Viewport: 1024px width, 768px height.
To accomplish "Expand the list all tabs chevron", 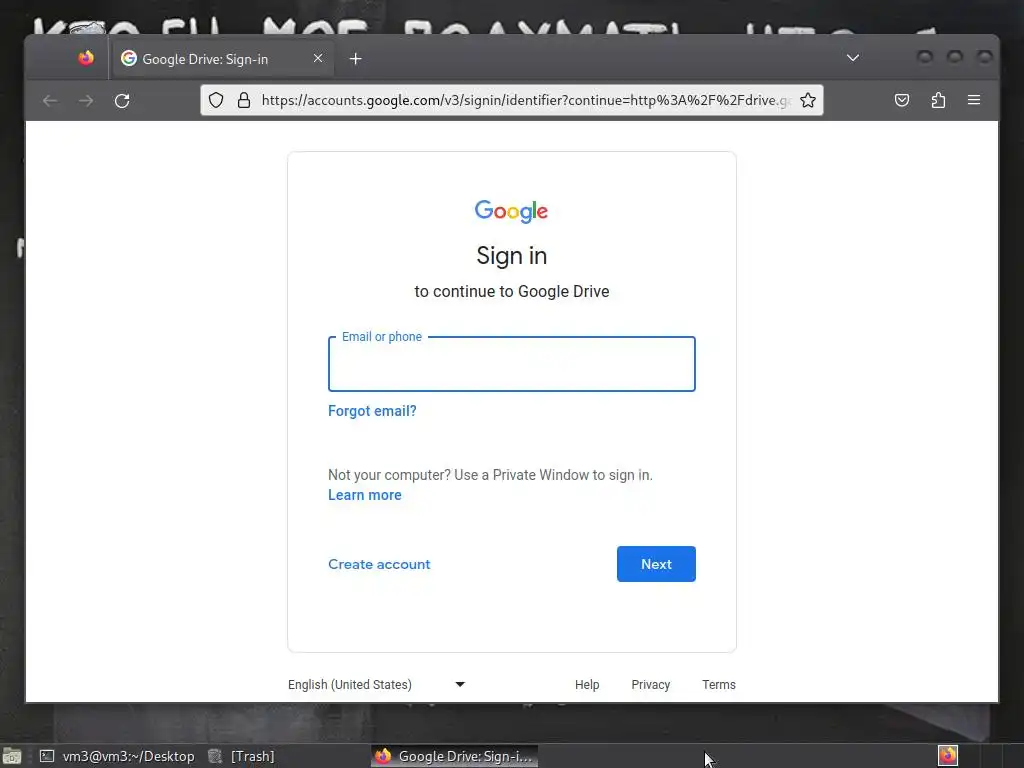I will click(853, 58).
